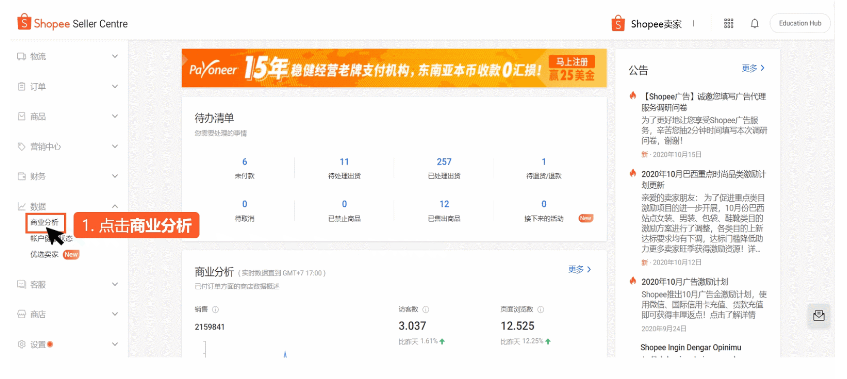Click the info icon next to 页面浏览数
This screenshot has width=847, height=379.
(x=541, y=310)
